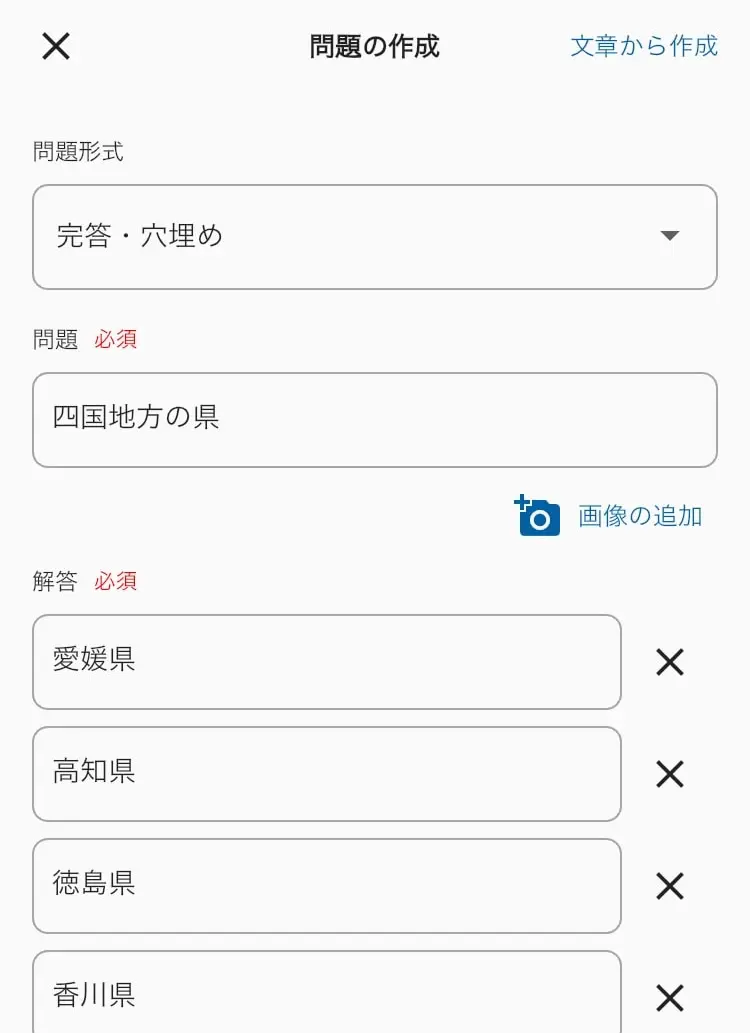Close the 問題の作成 screen with X
Screen dimensions: 750x1033
tap(56, 46)
